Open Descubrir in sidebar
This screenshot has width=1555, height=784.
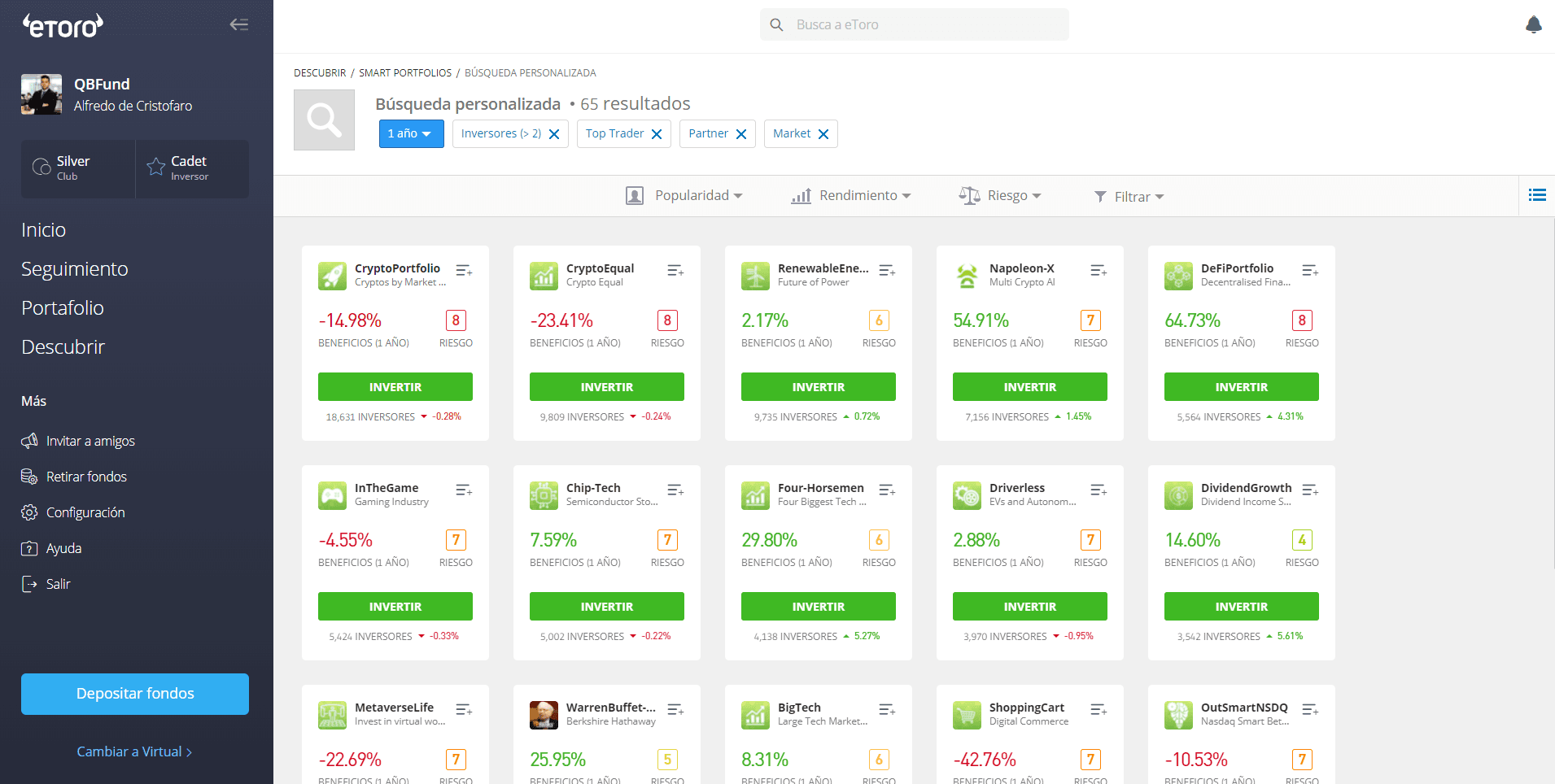tap(63, 347)
